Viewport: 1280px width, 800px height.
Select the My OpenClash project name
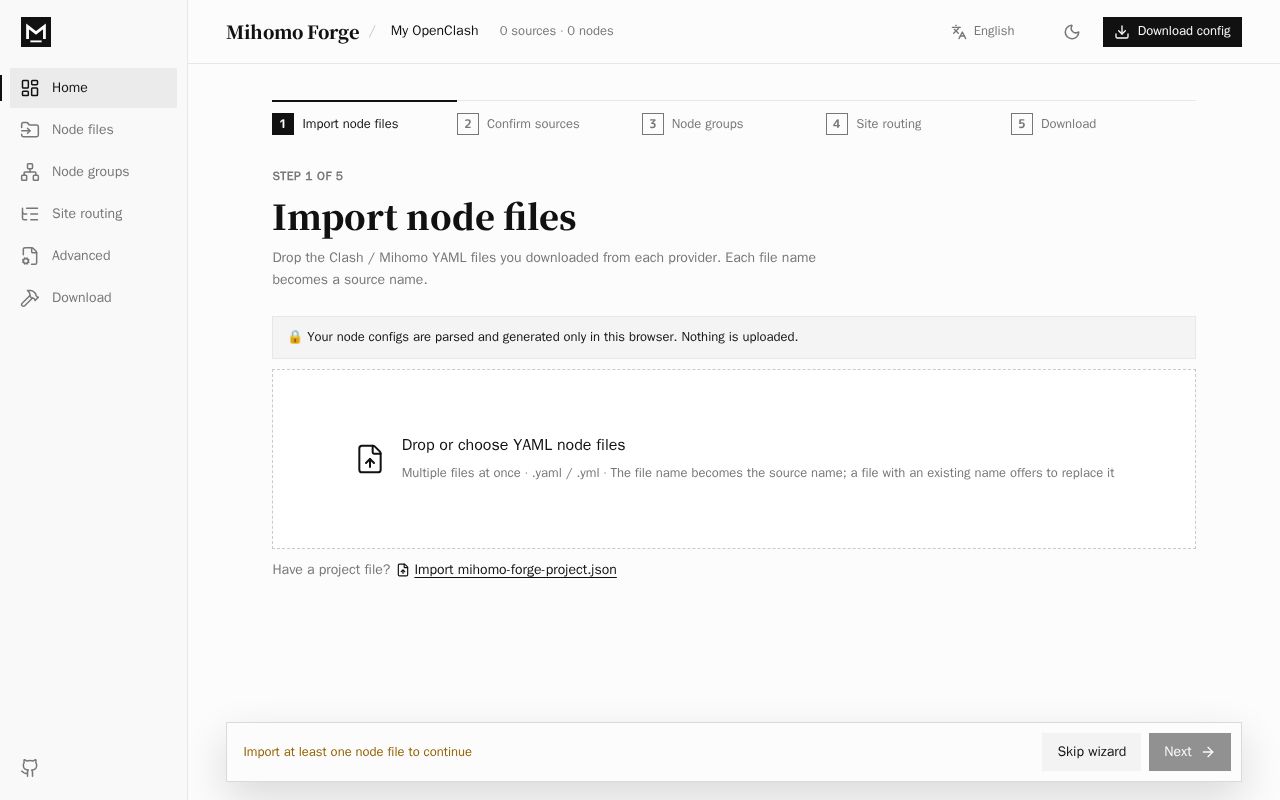(x=434, y=31)
